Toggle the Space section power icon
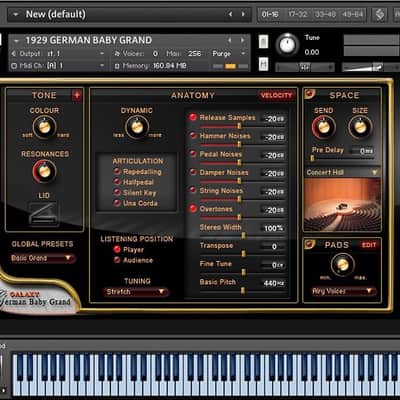 (310, 94)
